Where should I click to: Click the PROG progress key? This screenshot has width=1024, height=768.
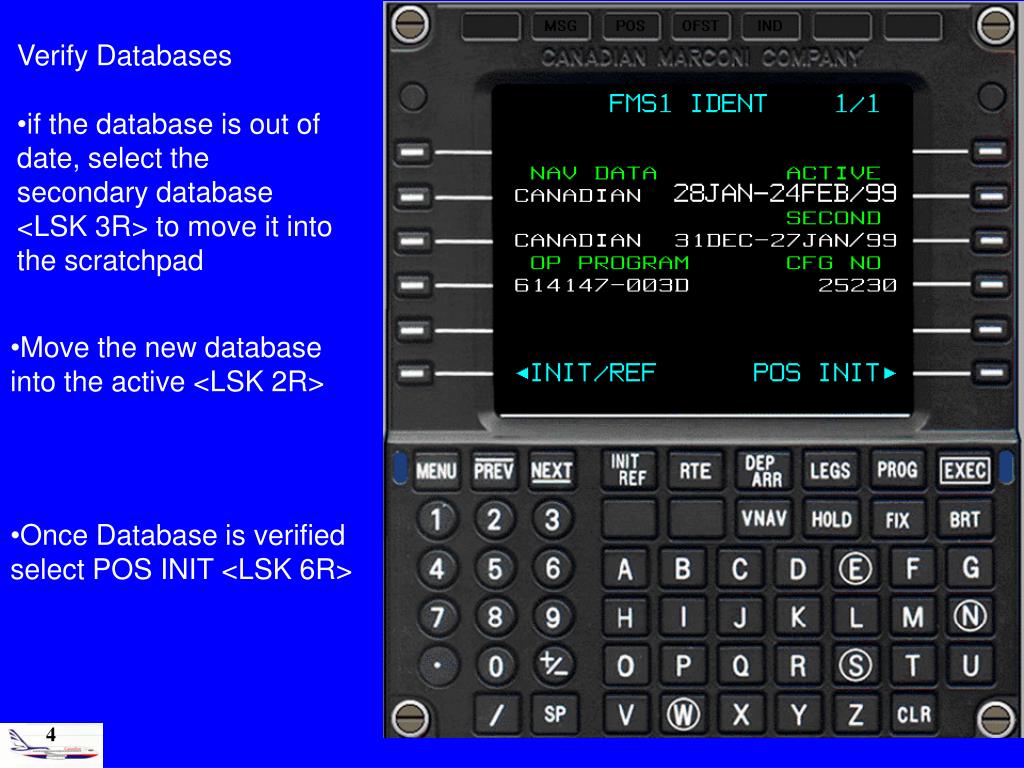point(897,470)
